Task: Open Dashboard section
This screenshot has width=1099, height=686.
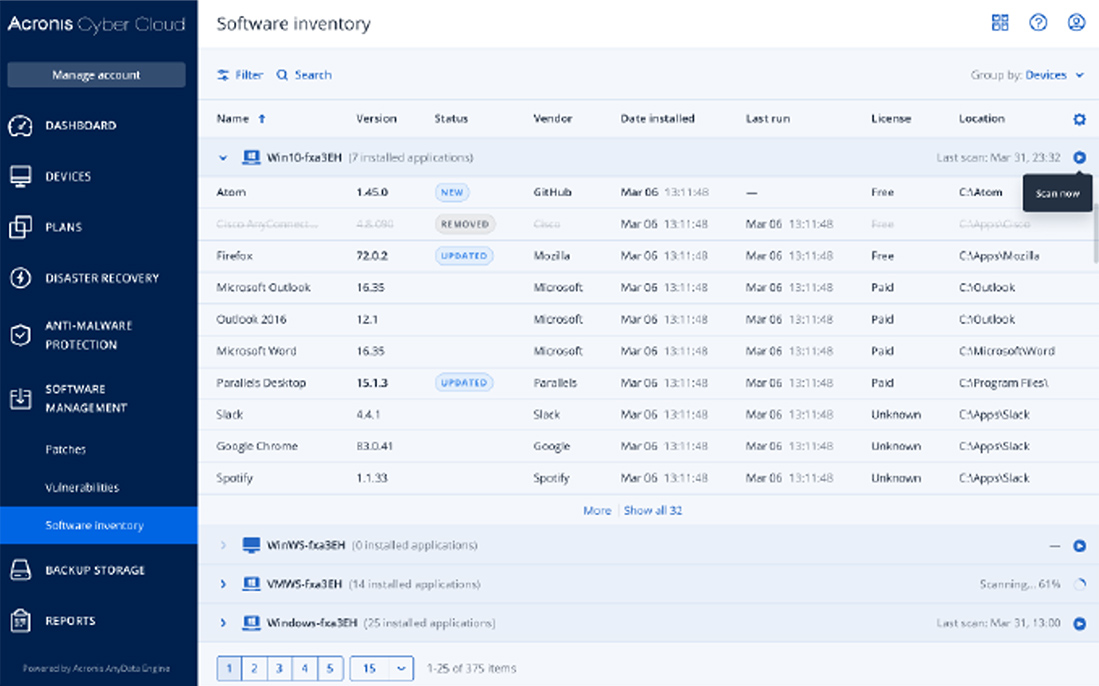Action: (81, 125)
